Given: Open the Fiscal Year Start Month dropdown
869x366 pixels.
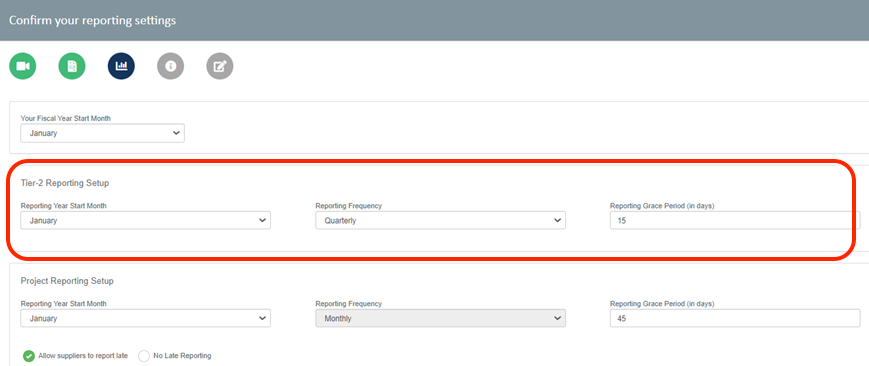Looking at the screenshot, I should (x=103, y=133).
